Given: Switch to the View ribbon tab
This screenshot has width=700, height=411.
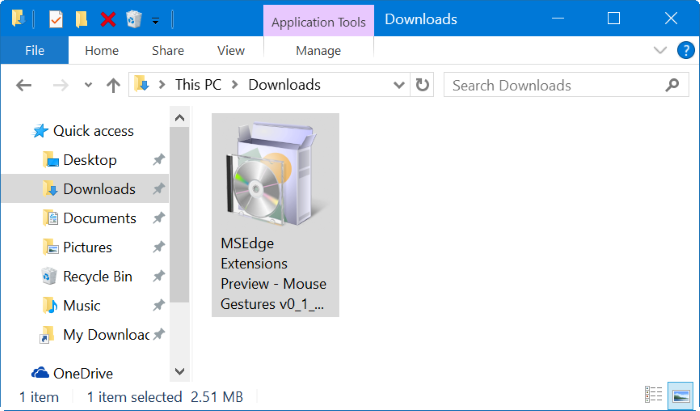Looking at the screenshot, I should point(230,50).
